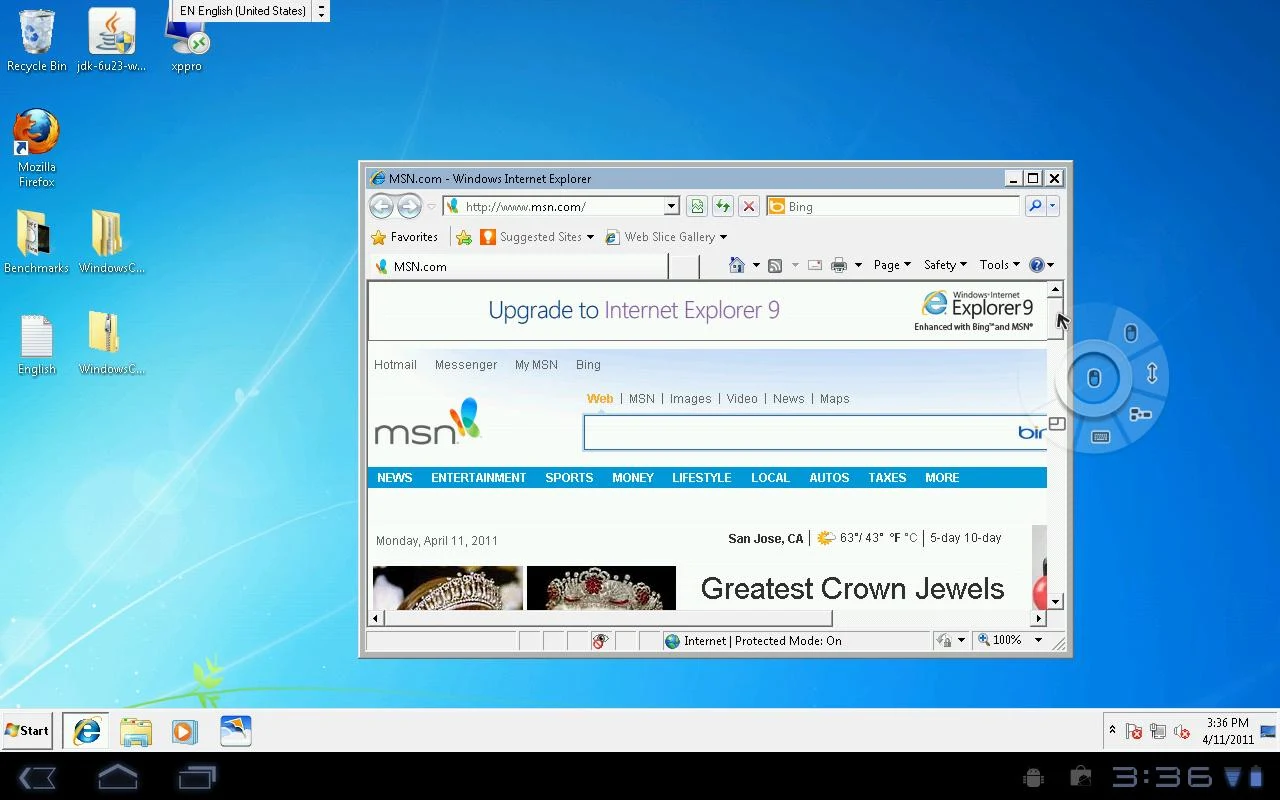This screenshot has height=800, width=1280.
Task: Tap the Android Home navigation button
Action: pos(117,777)
